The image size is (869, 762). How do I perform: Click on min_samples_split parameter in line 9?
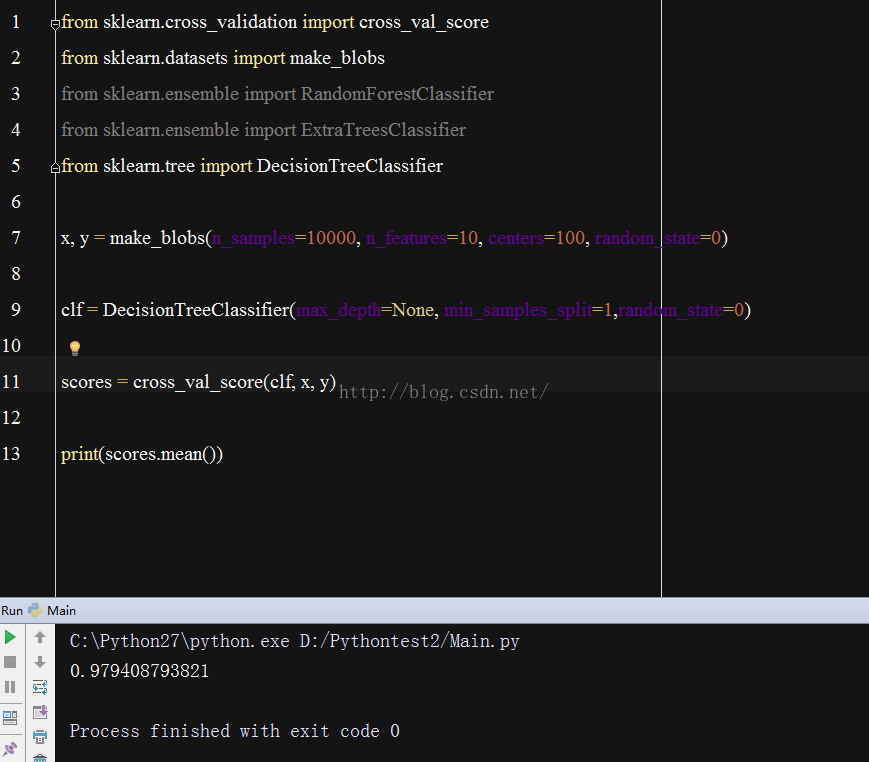click(518, 310)
